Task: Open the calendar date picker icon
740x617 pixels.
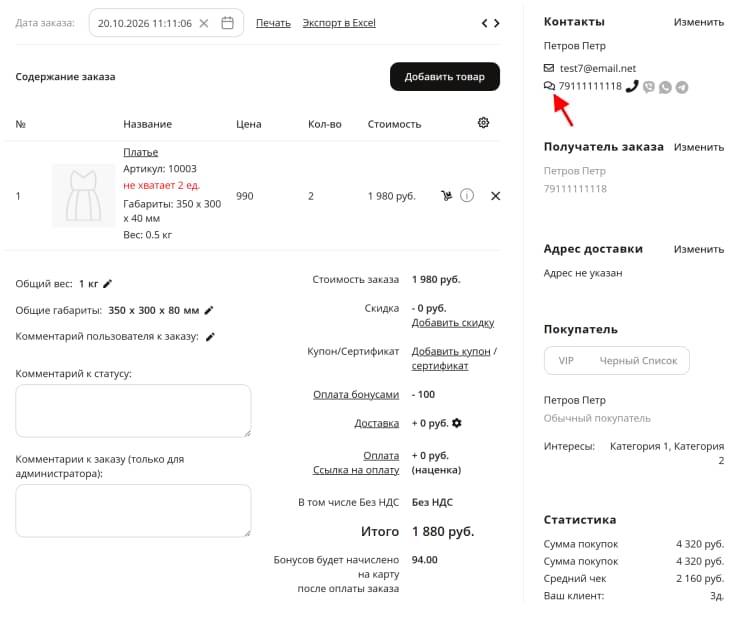Action: coord(227,23)
